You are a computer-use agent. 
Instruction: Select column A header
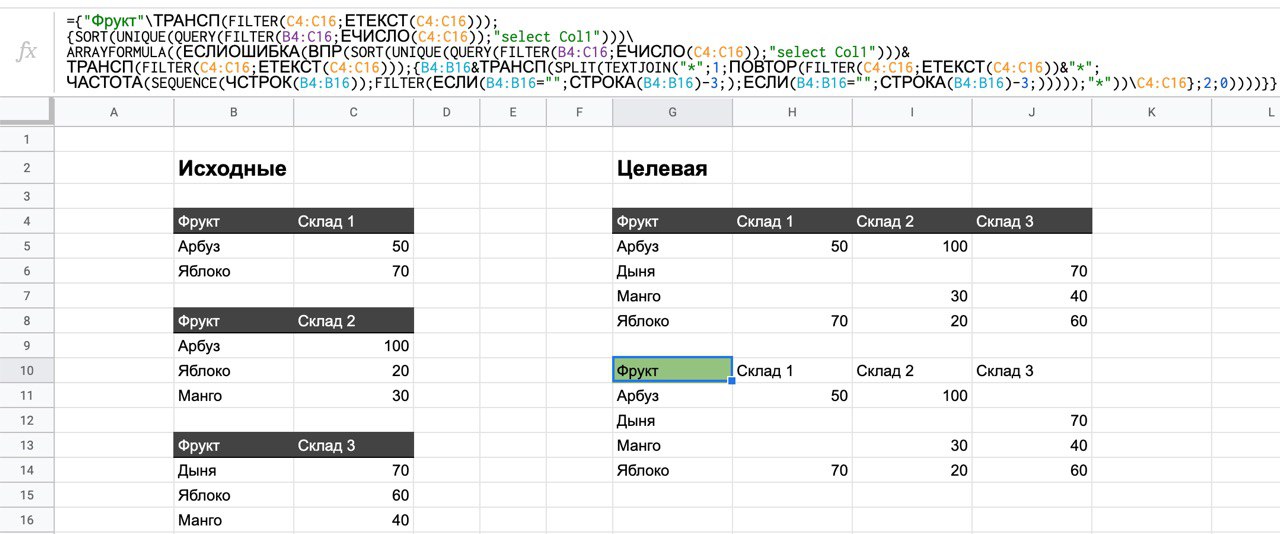[x=113, y=113]
